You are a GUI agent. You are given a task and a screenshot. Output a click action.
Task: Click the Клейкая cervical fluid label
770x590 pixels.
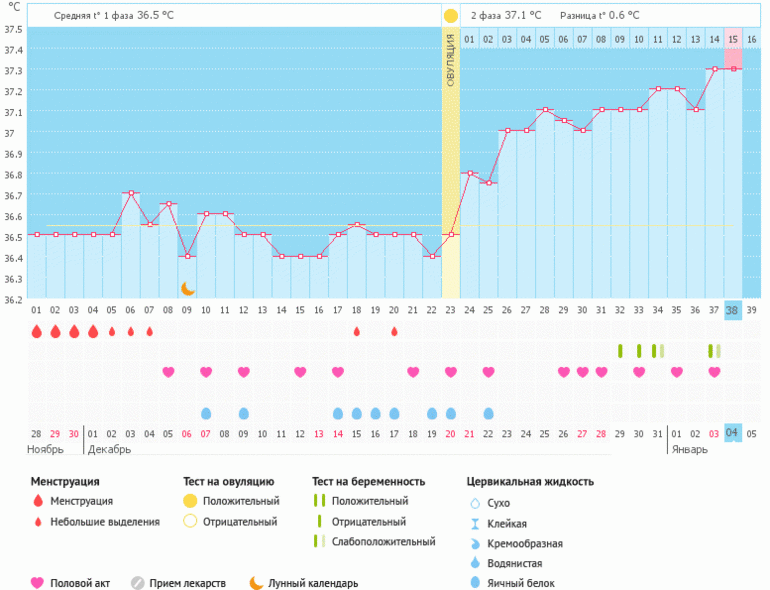507,523
